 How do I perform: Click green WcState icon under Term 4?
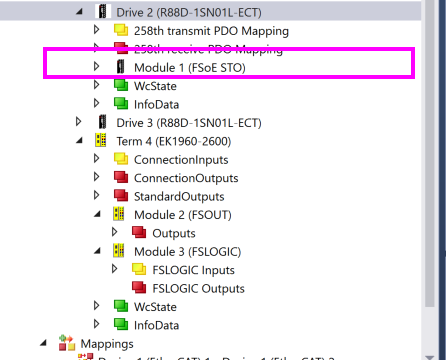click(x=121, y=306)
